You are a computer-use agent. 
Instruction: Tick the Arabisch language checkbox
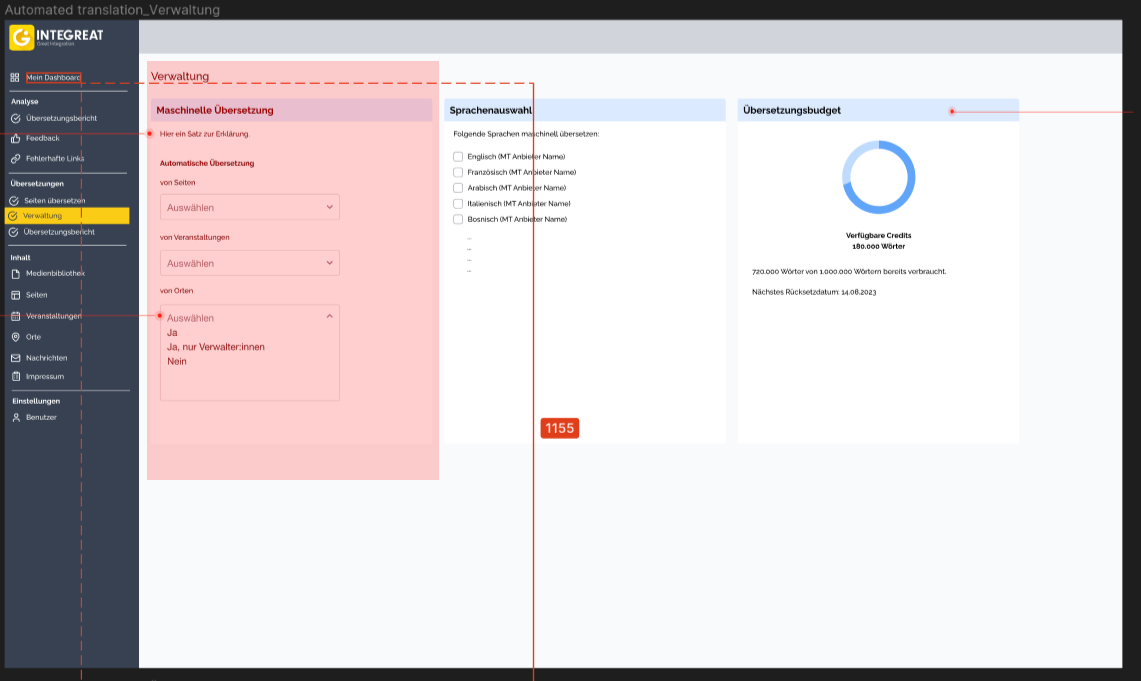tap(458, 188)
